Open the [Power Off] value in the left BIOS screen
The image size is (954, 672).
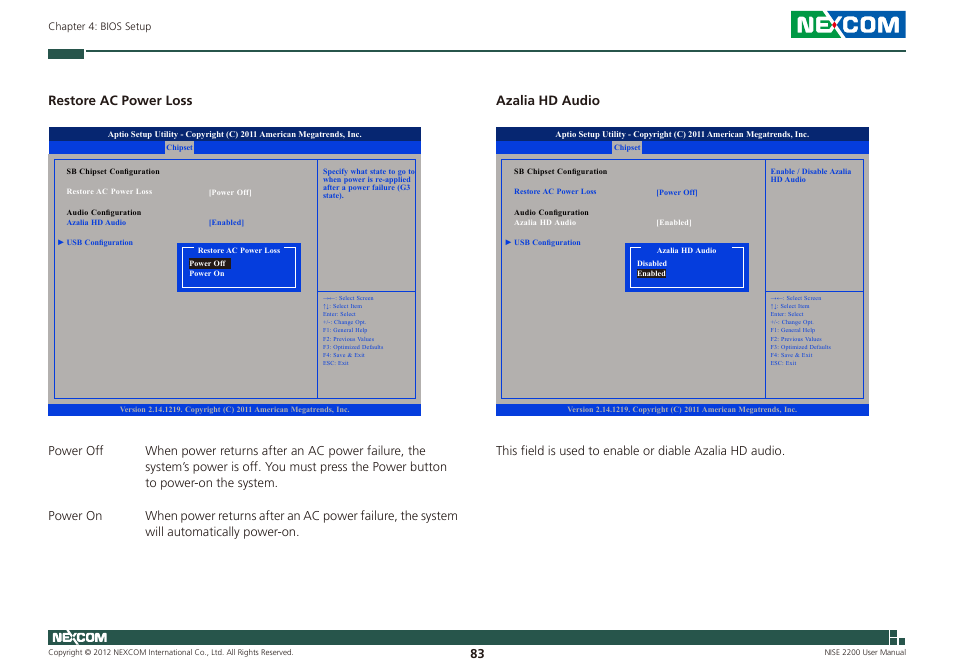[230, 192]
